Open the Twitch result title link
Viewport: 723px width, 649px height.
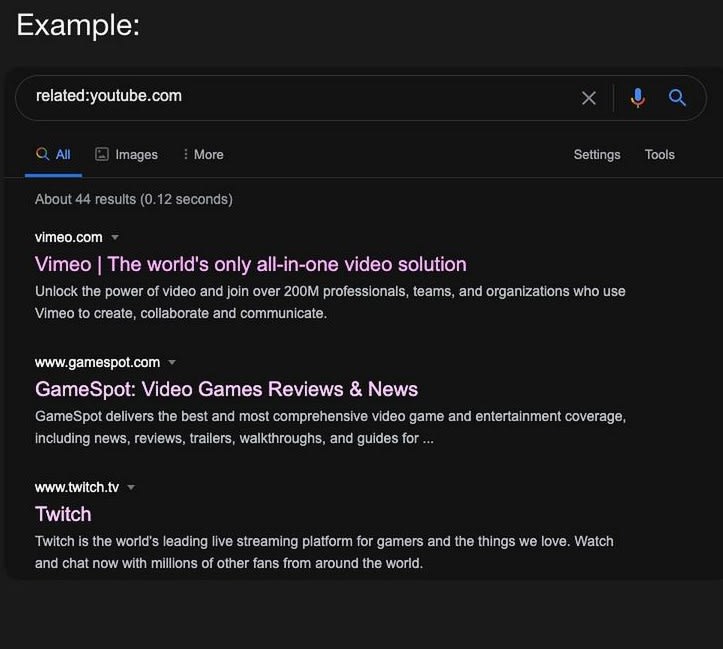coord(63,514)
